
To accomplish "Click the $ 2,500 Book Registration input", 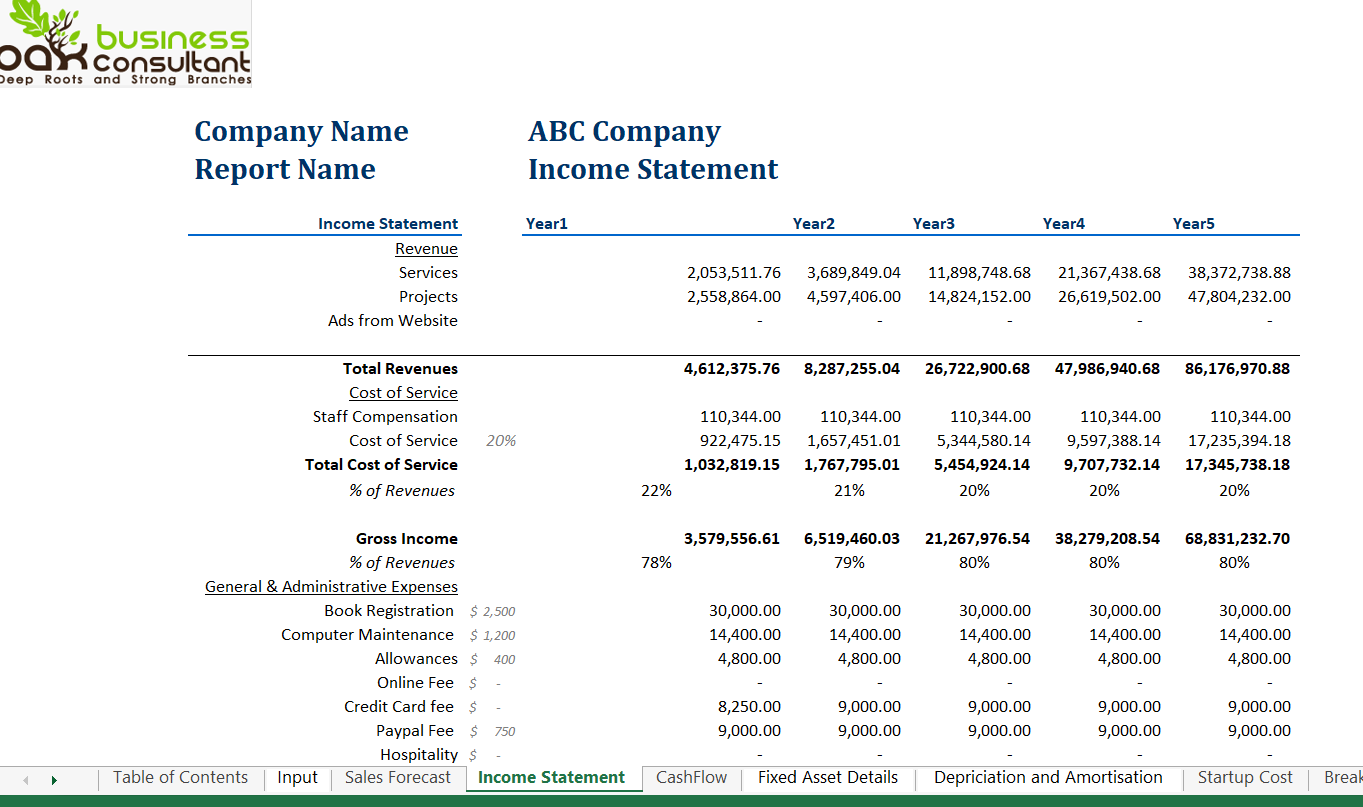I will [x=493, y=611].
